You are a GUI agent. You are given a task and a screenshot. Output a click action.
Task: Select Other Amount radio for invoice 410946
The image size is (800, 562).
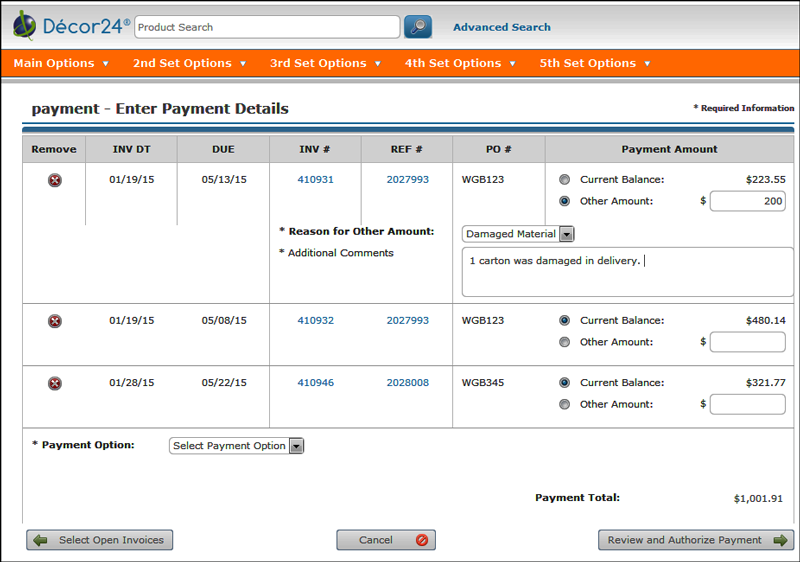(565, 405)
